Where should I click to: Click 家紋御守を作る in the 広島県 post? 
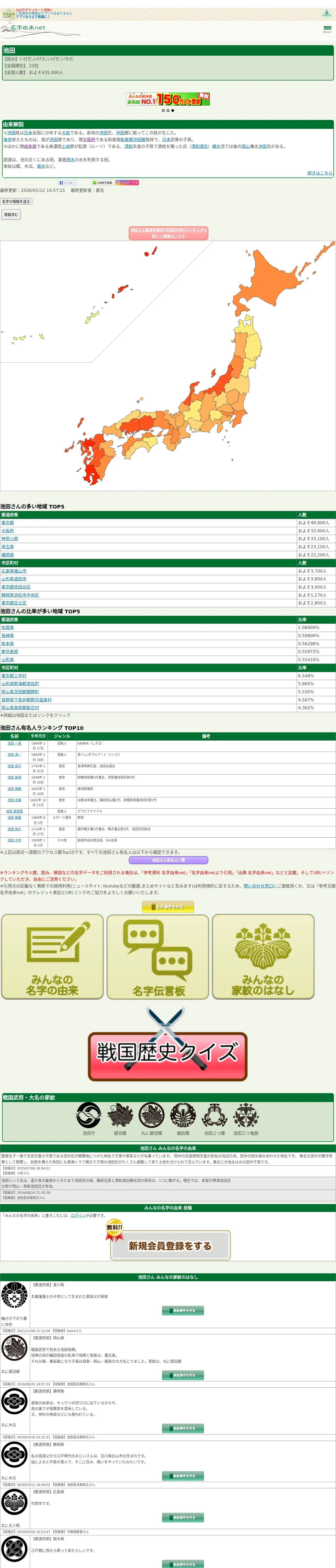[183, 1518]
